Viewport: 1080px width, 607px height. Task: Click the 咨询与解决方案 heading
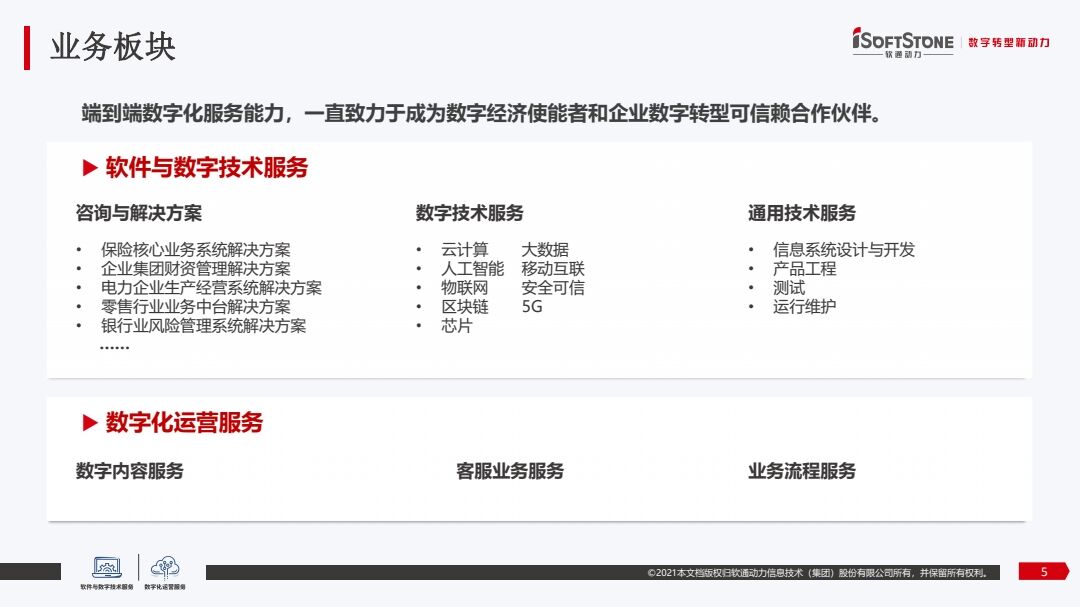[x=138, y=213]
